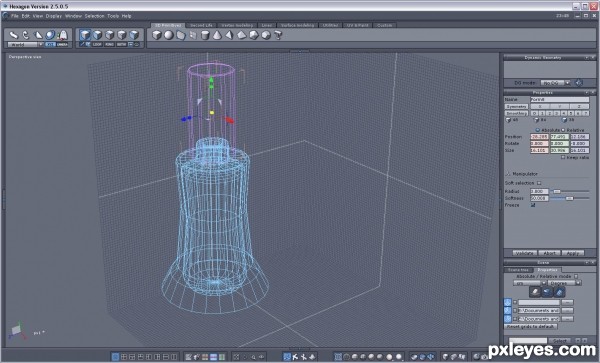This screenshot has width=600, height=363.
Task: Enable the Keep ratio checkbox
Action: pyautogui.click(x=563, y=157)
